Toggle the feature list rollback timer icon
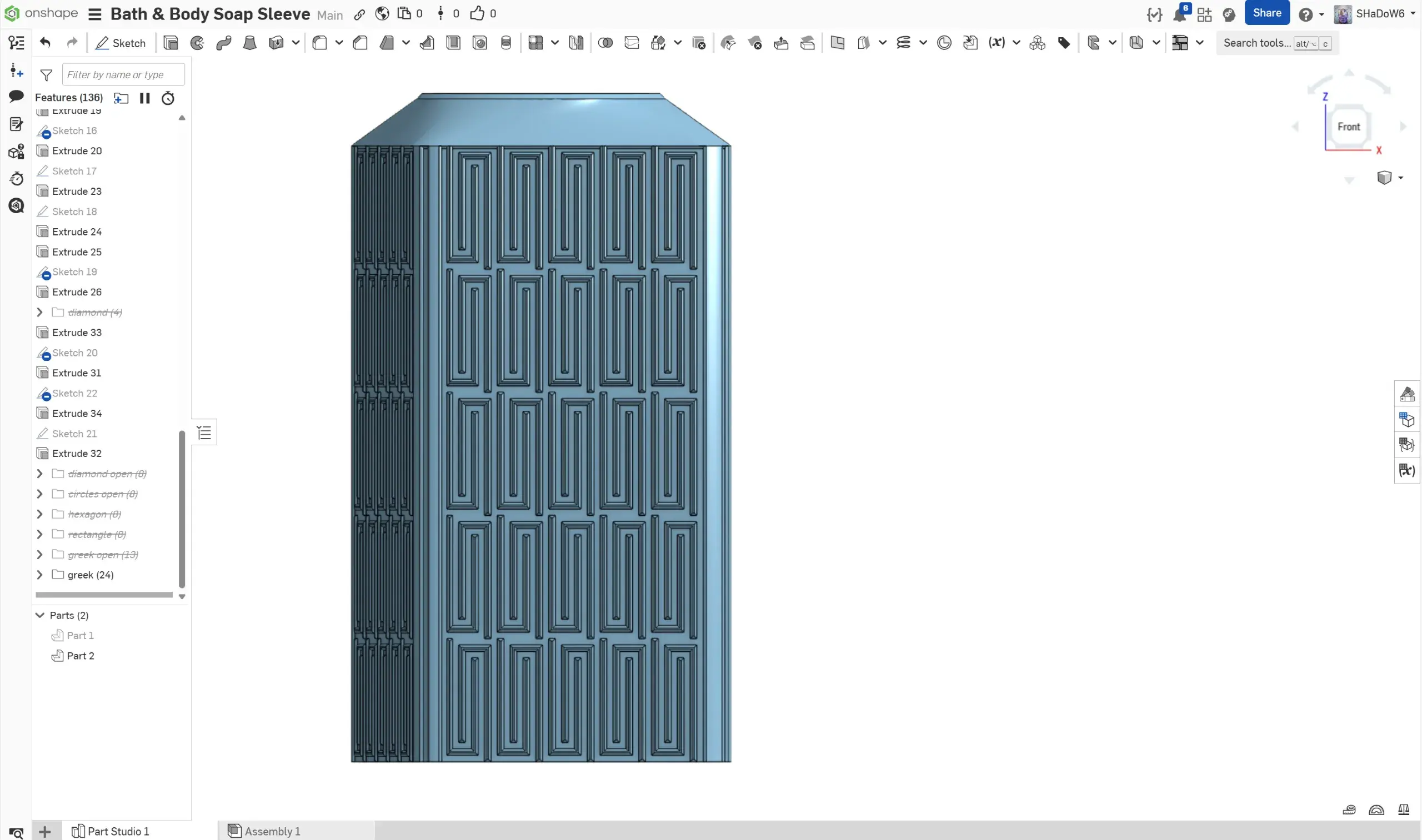 coord(168,98)
